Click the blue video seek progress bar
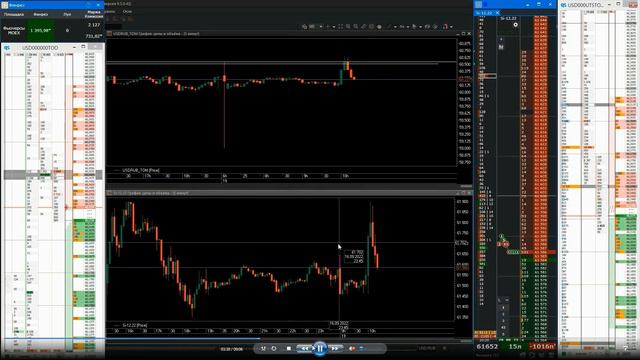The image size is (640, 360). click(x=131, y=338)
